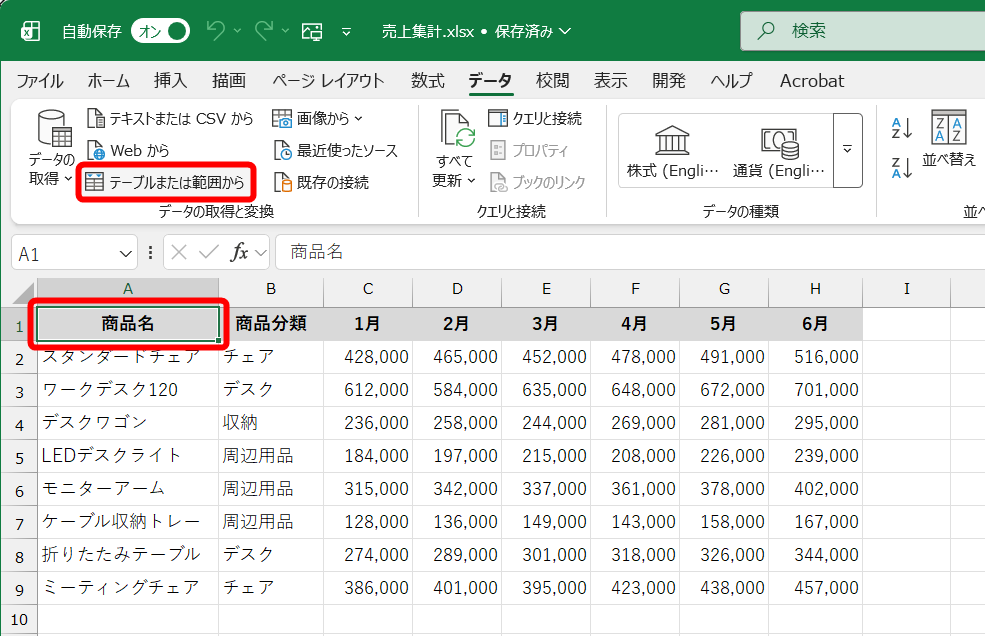Select row 5 header
The height and width of the screenshot is (636, 985).
click(19, 457)
